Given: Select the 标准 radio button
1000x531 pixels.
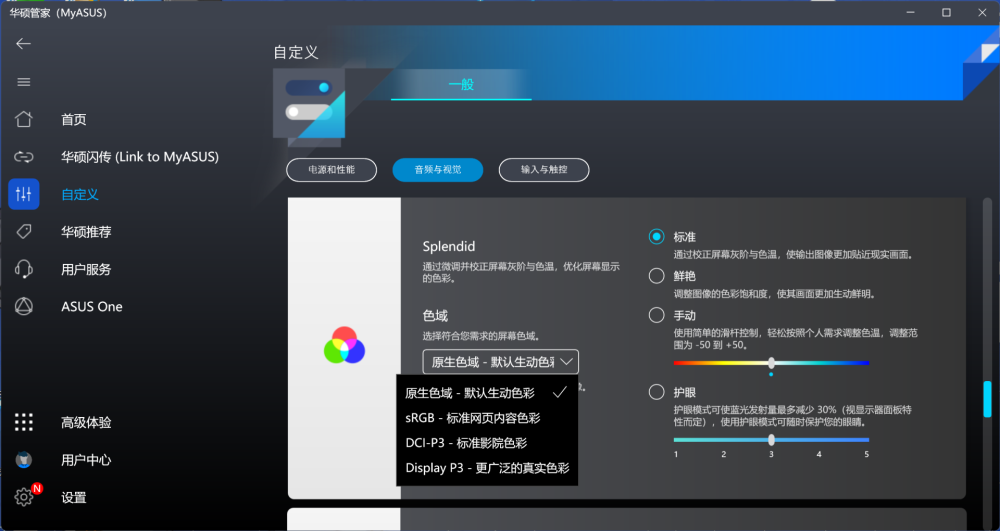Looking at the screenshot, I should point(656,236).
